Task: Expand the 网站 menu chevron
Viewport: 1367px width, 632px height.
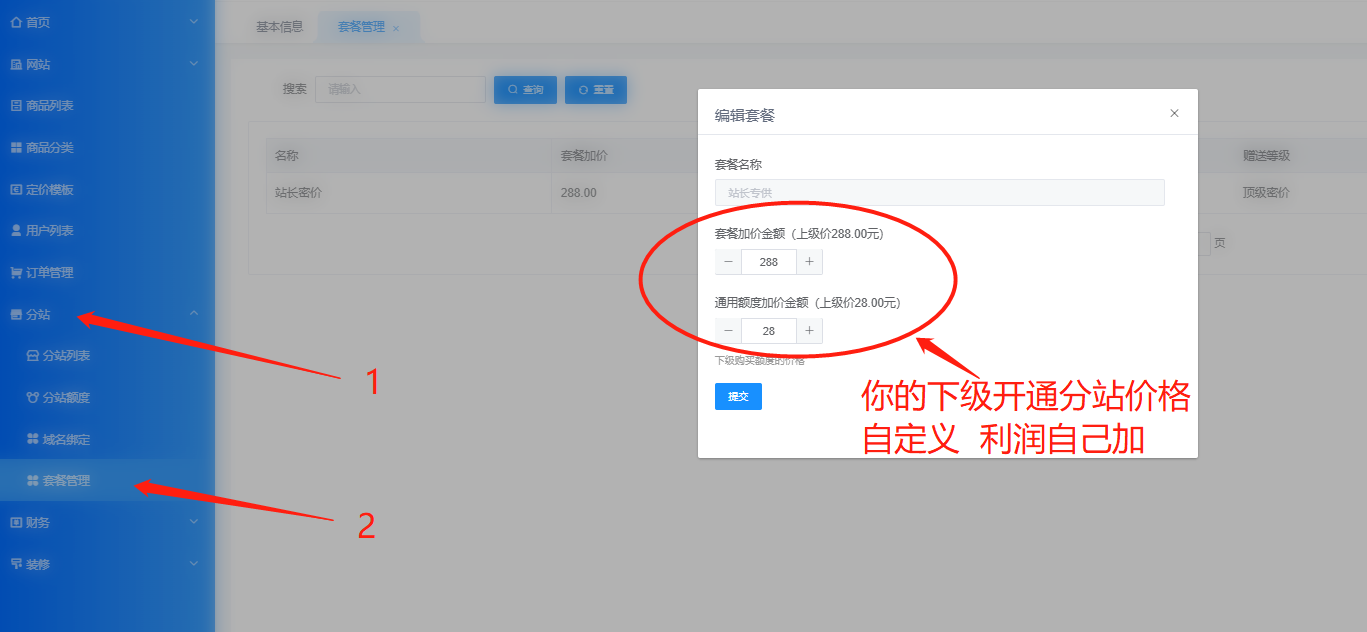Action: click(x=194, y=64)
